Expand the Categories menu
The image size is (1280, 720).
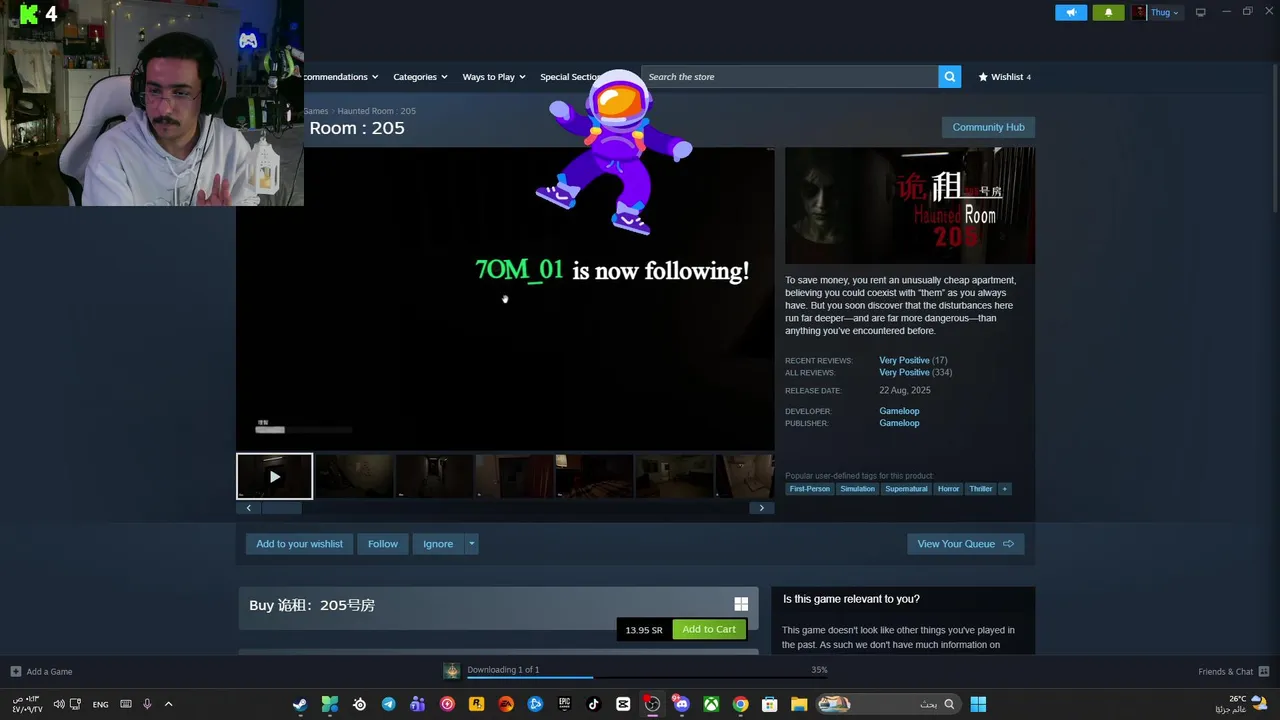coord(420,77)
